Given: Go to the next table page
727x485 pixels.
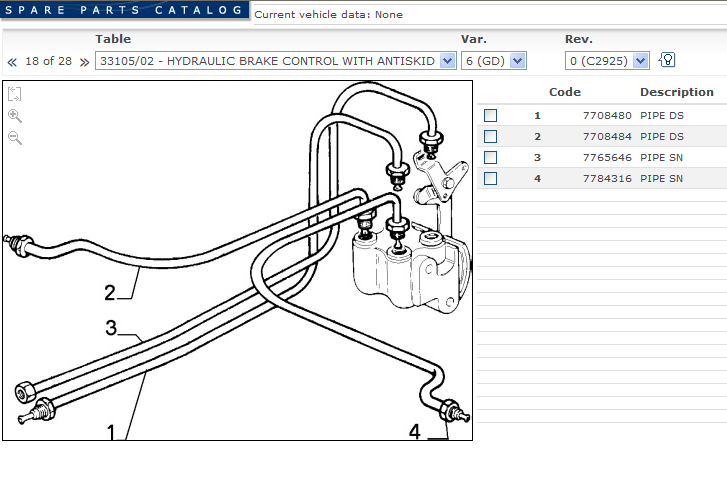Looking at the screenshot, I should tap(84, 62).
